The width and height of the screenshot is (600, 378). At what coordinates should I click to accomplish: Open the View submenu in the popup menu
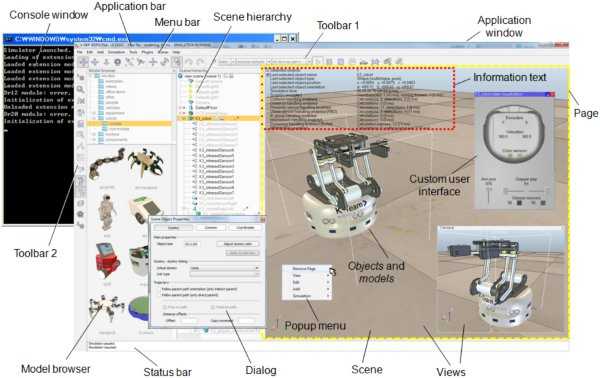click(x=307, y=275)
